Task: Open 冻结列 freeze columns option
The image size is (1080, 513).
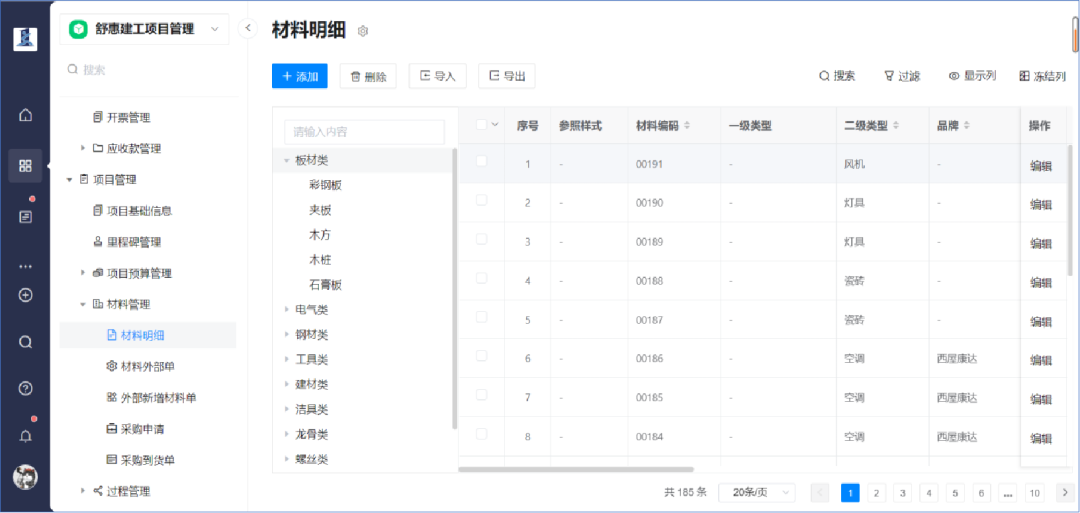Action: click(x=1043, y=76)
